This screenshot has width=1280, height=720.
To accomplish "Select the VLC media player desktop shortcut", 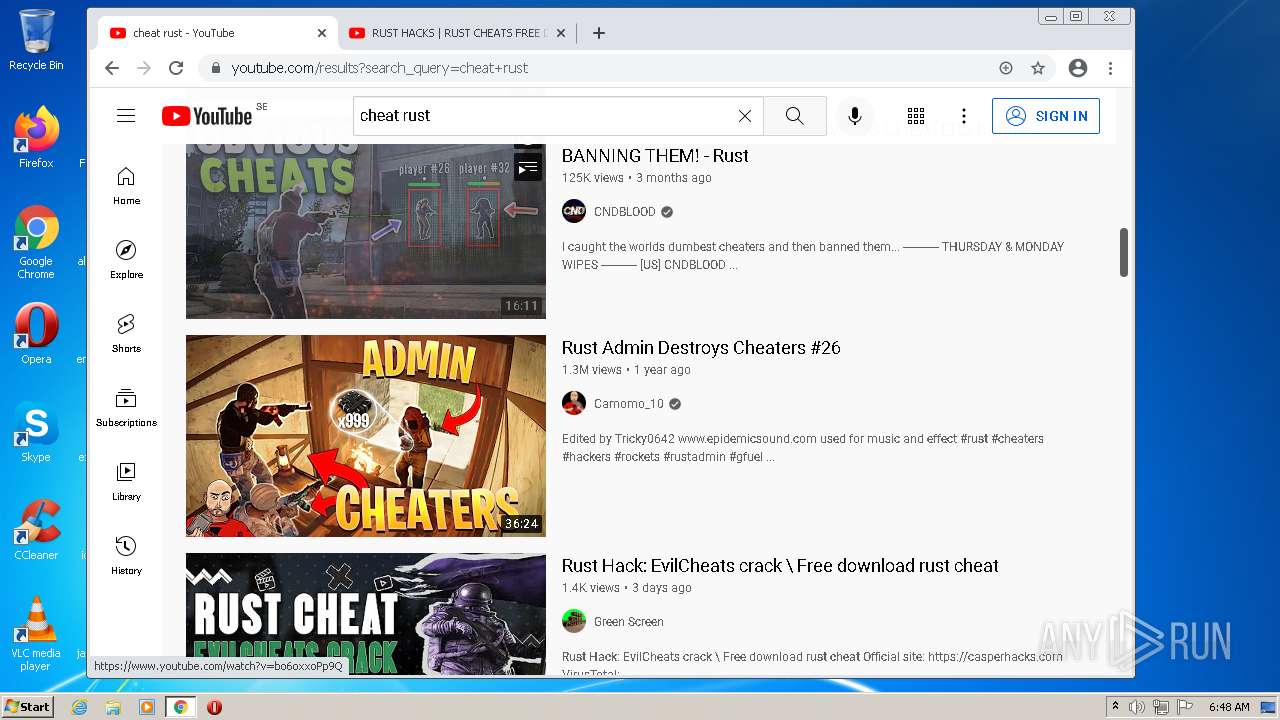I will 36,634.
